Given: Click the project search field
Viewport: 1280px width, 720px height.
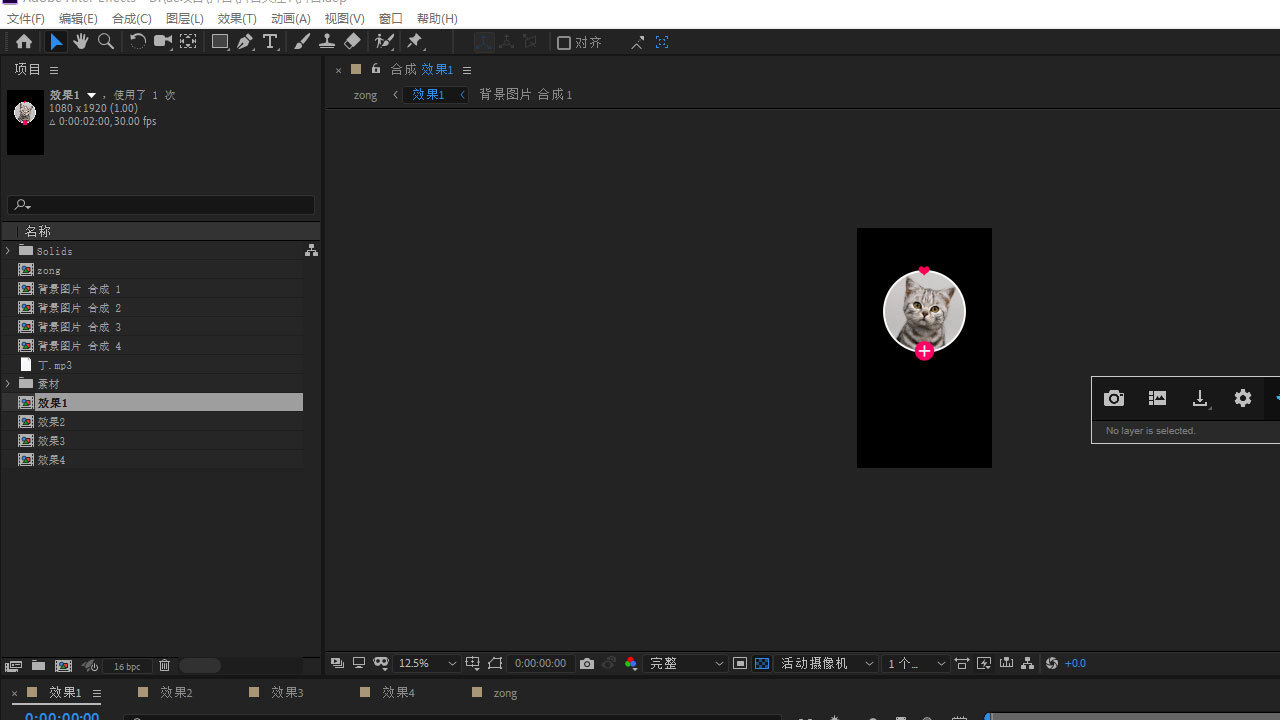Looking at the screenshot, I should click(x=161, y=205).
